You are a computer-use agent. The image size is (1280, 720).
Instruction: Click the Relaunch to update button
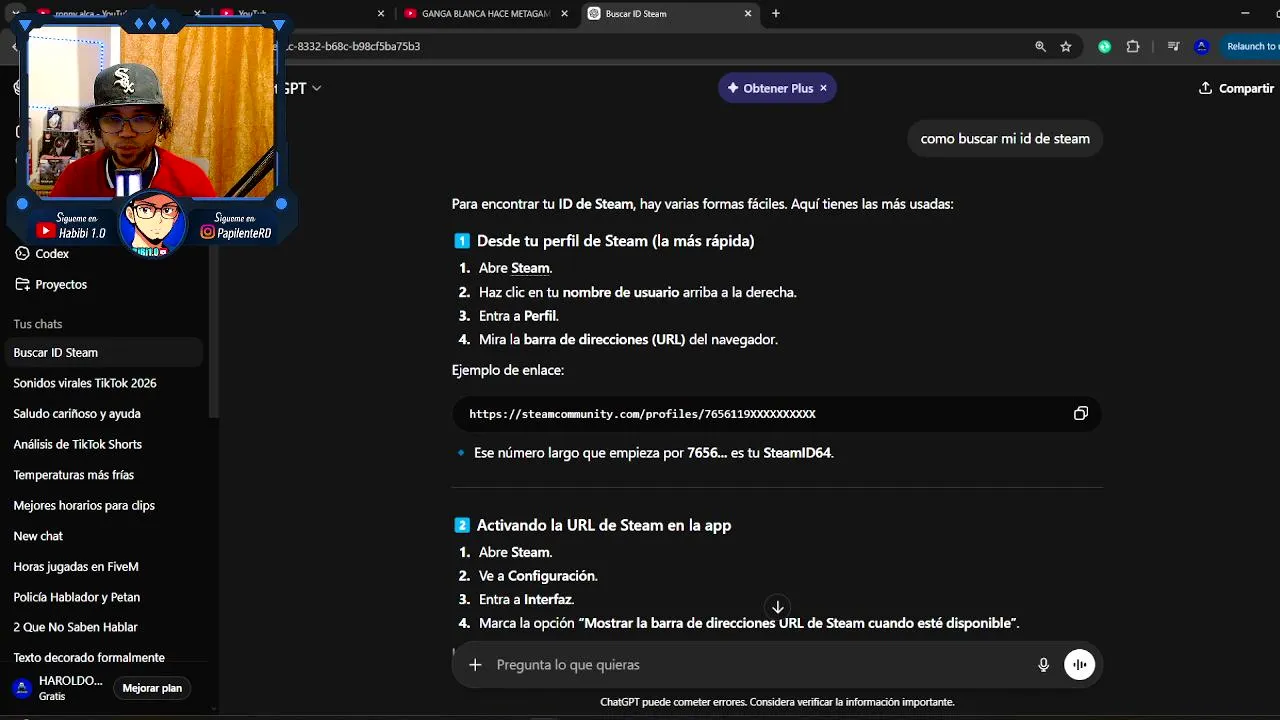click(x=1249, y=46)
